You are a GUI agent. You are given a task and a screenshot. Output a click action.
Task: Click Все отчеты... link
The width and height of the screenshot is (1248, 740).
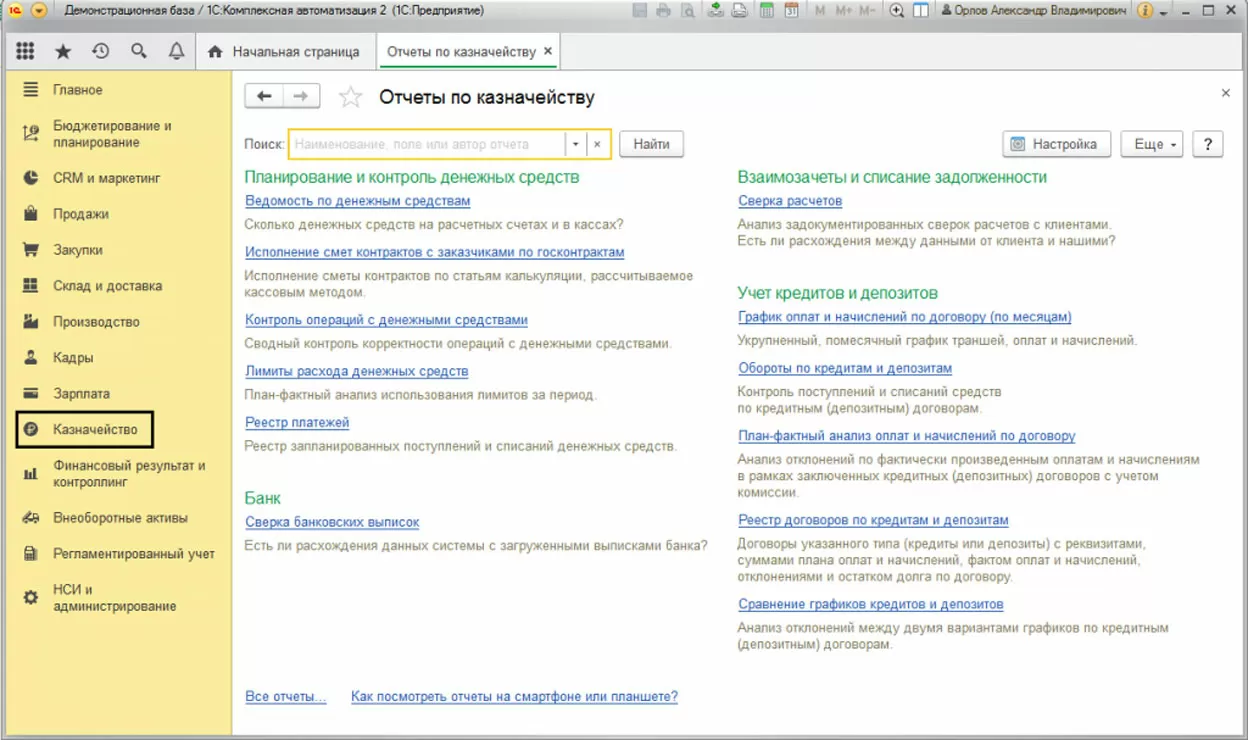click(x=286, y=696)
